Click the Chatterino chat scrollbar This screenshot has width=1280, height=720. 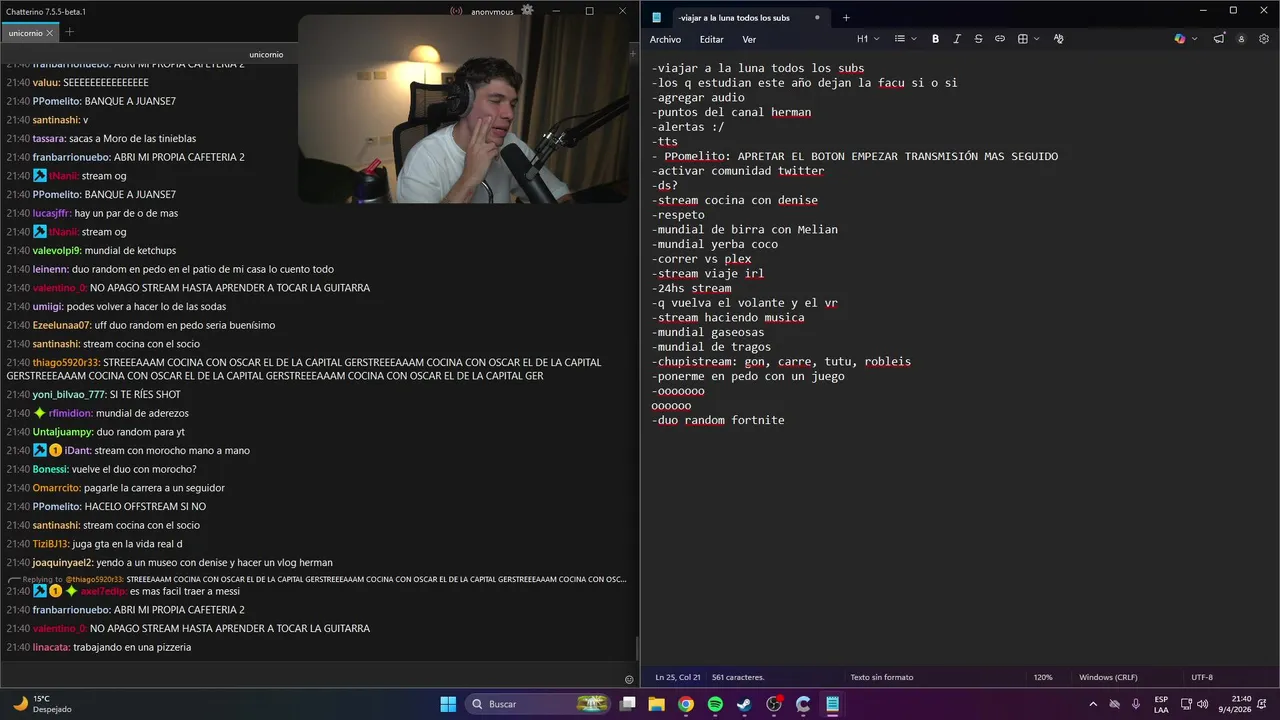[636, 650]
